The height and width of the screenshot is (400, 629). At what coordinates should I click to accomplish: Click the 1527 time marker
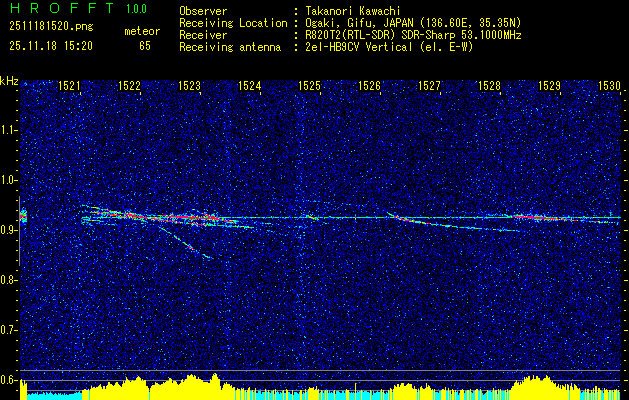coord(430,85)
